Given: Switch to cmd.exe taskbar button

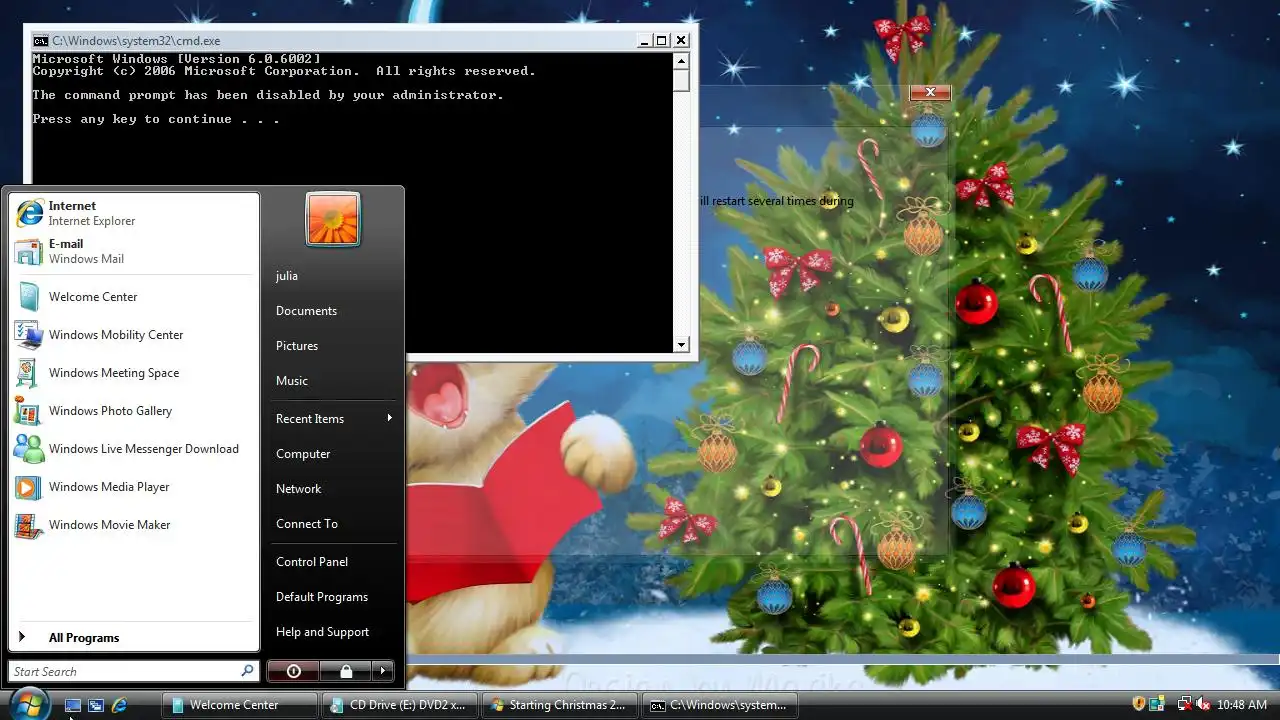Looking at the screenshot, I should [x=720, y=705].
